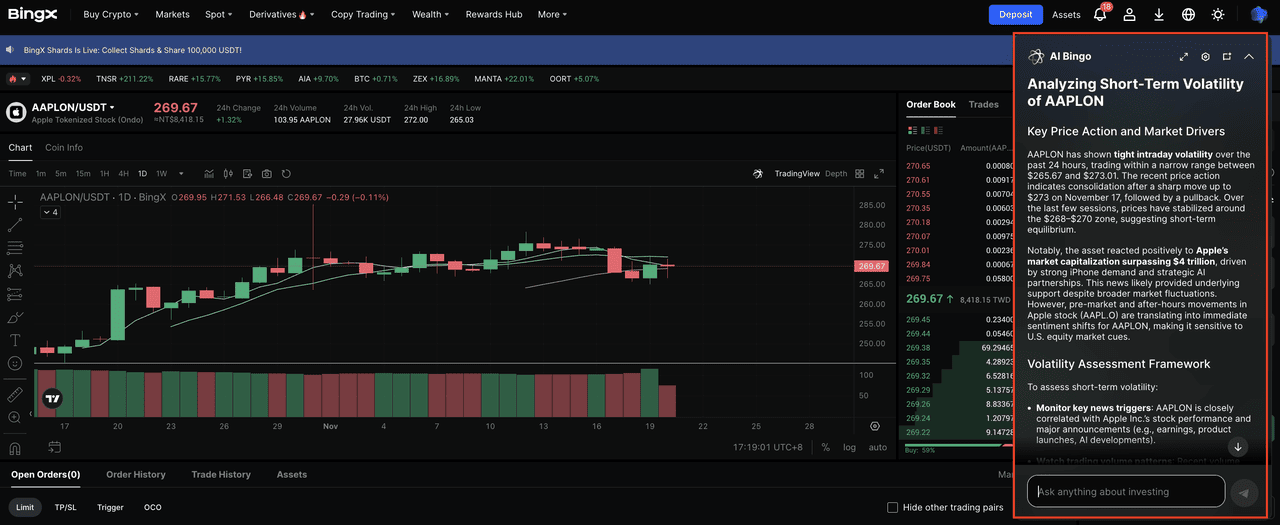Image resolution: width=1280 pixels, height=525 pixels.
Task: Click the Deposit button
Action: (x=1015, y=15)
